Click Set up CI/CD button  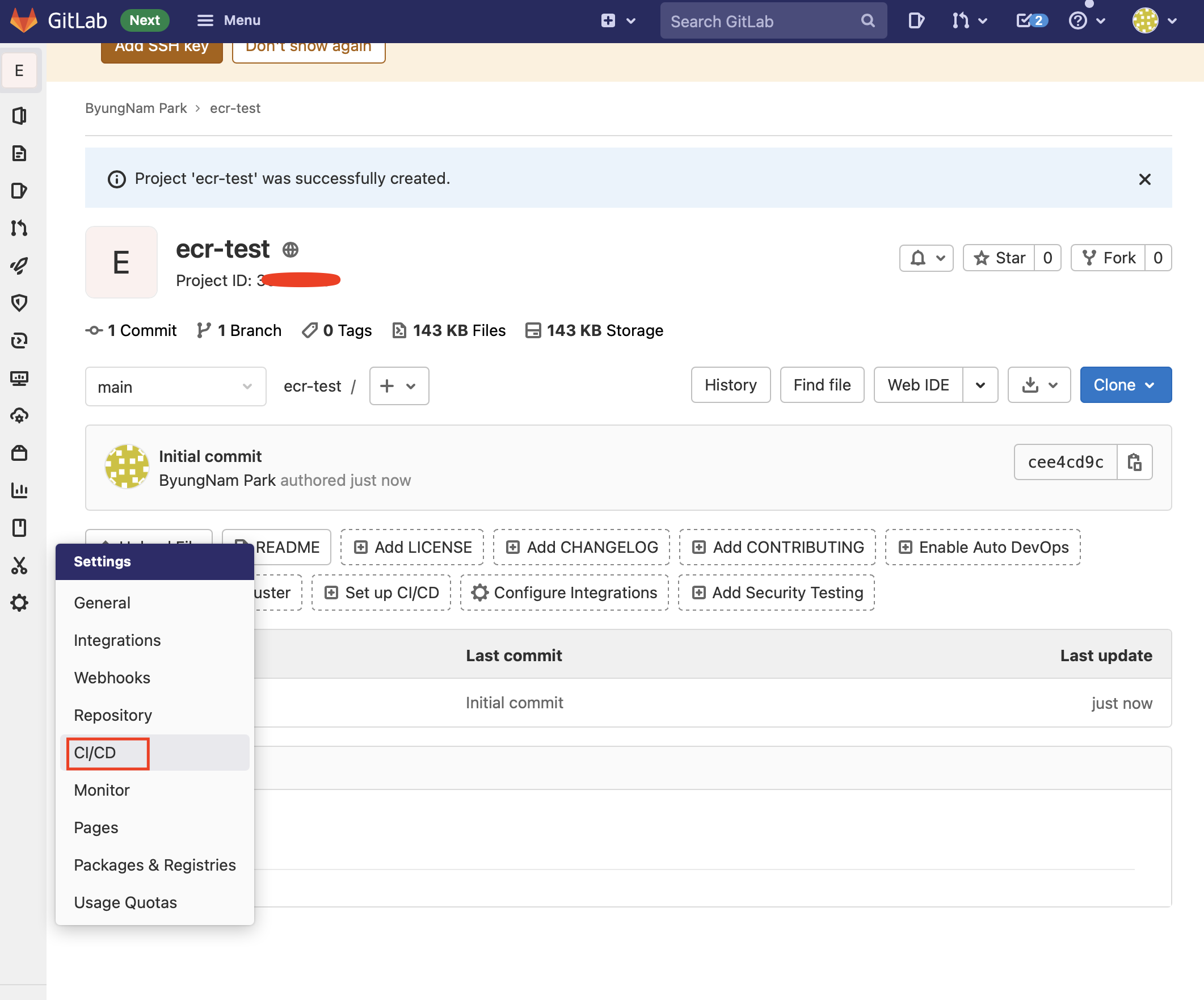(x=381, y=593)
